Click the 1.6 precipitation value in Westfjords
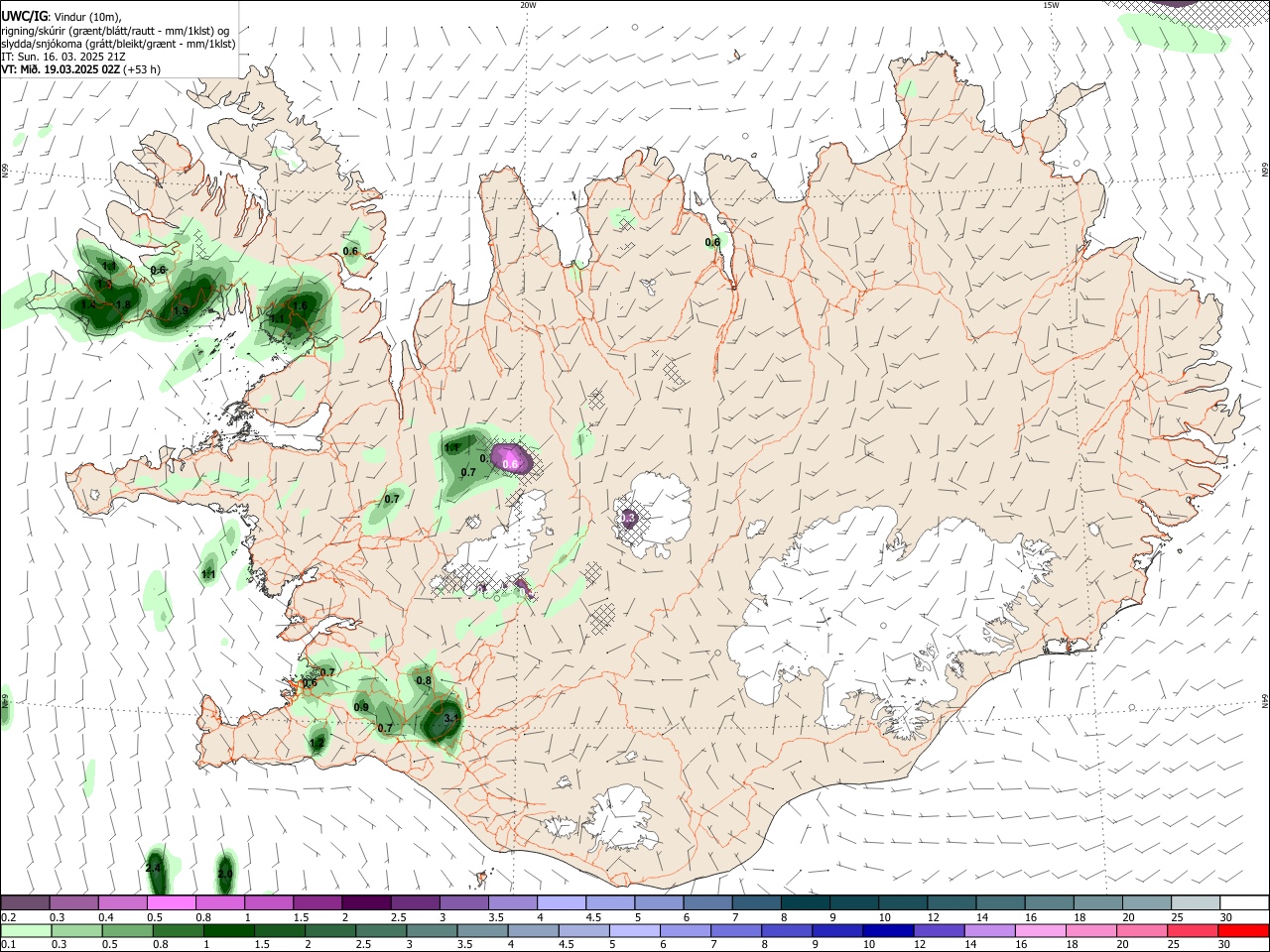 (299, 304)
